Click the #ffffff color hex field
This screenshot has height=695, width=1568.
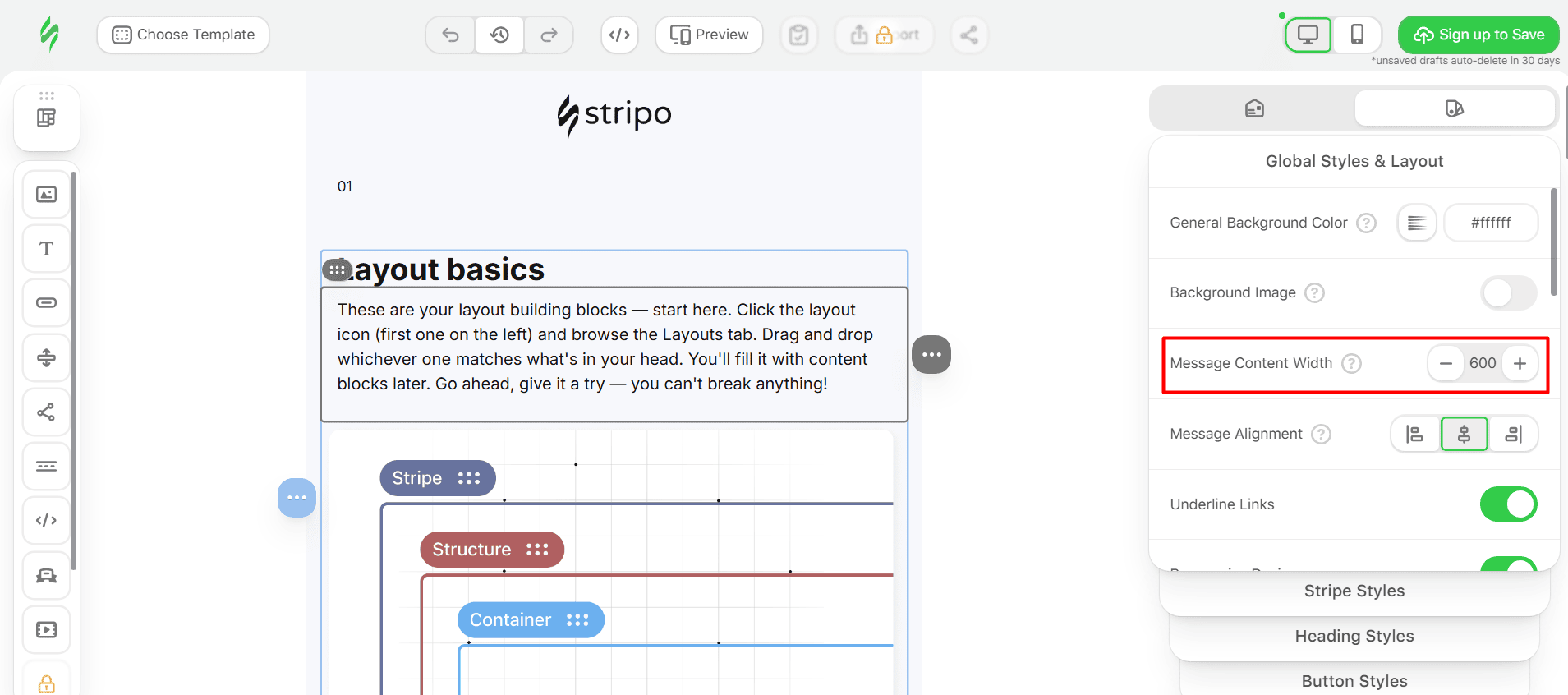(x=1491, y=223)
